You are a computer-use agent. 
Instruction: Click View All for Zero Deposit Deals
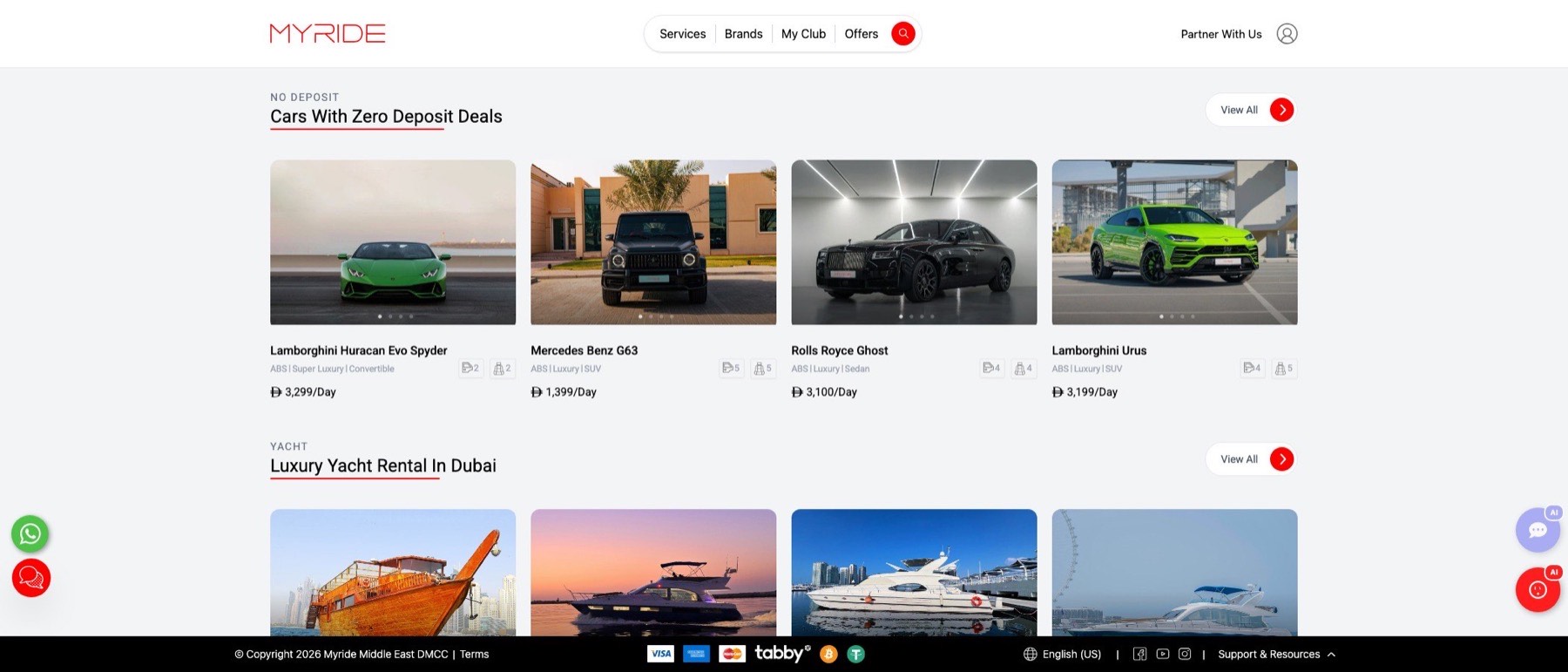1251,110
